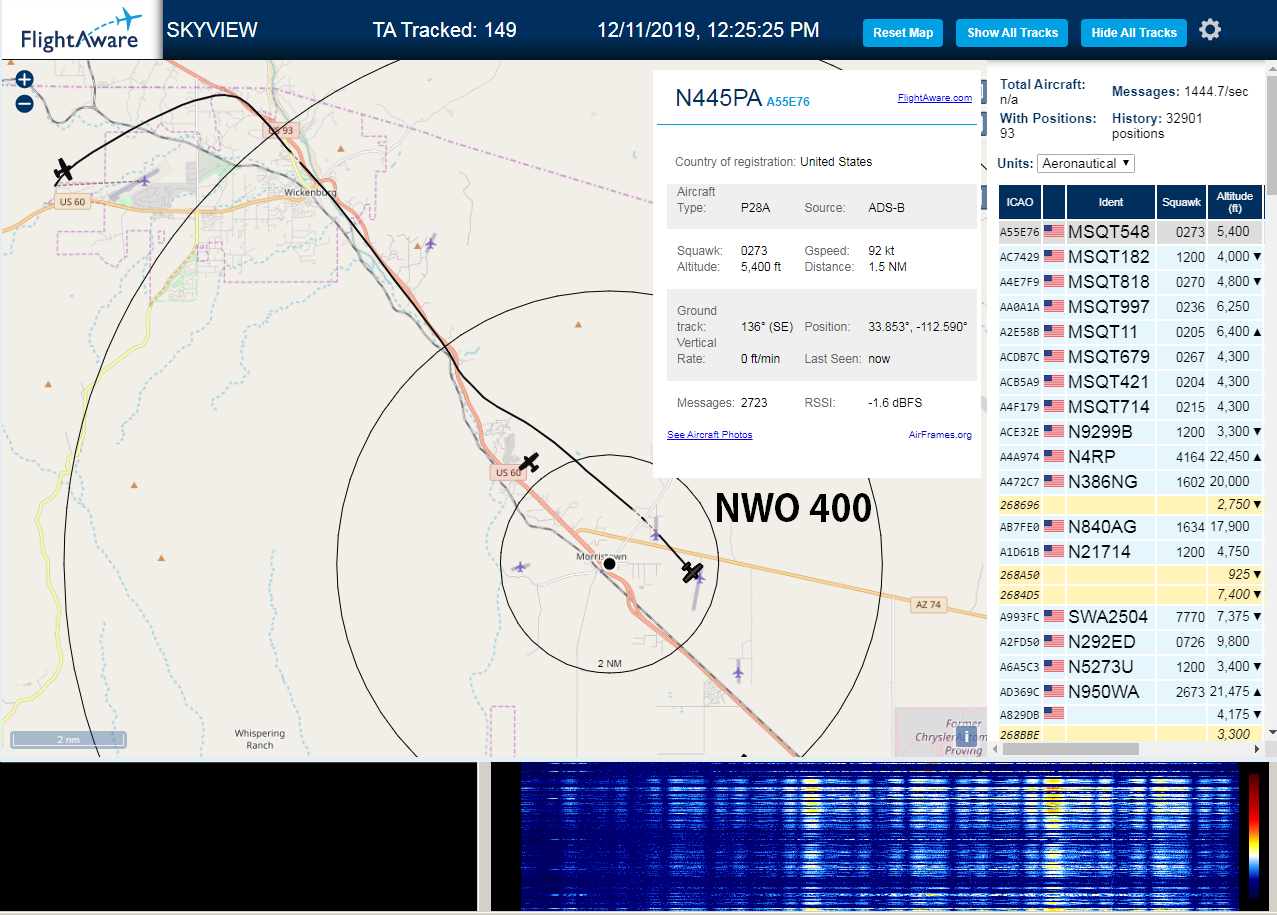Sort table by Ident column header
Image resolution: width=1277 pixels, height=915 pixels.
tap(1111, 202)
